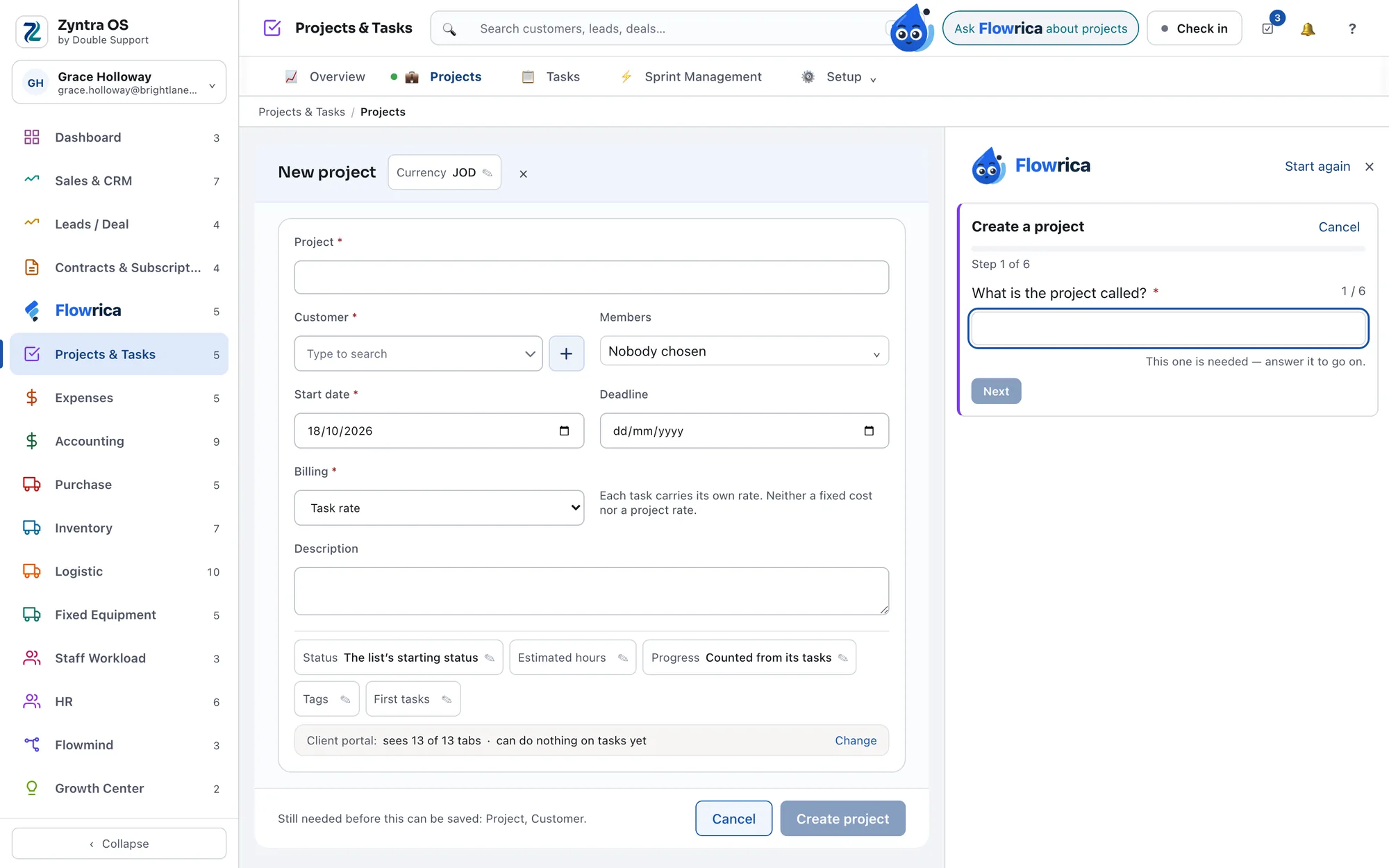
Task: Expand the Setup menu
Action: (840, 77)
